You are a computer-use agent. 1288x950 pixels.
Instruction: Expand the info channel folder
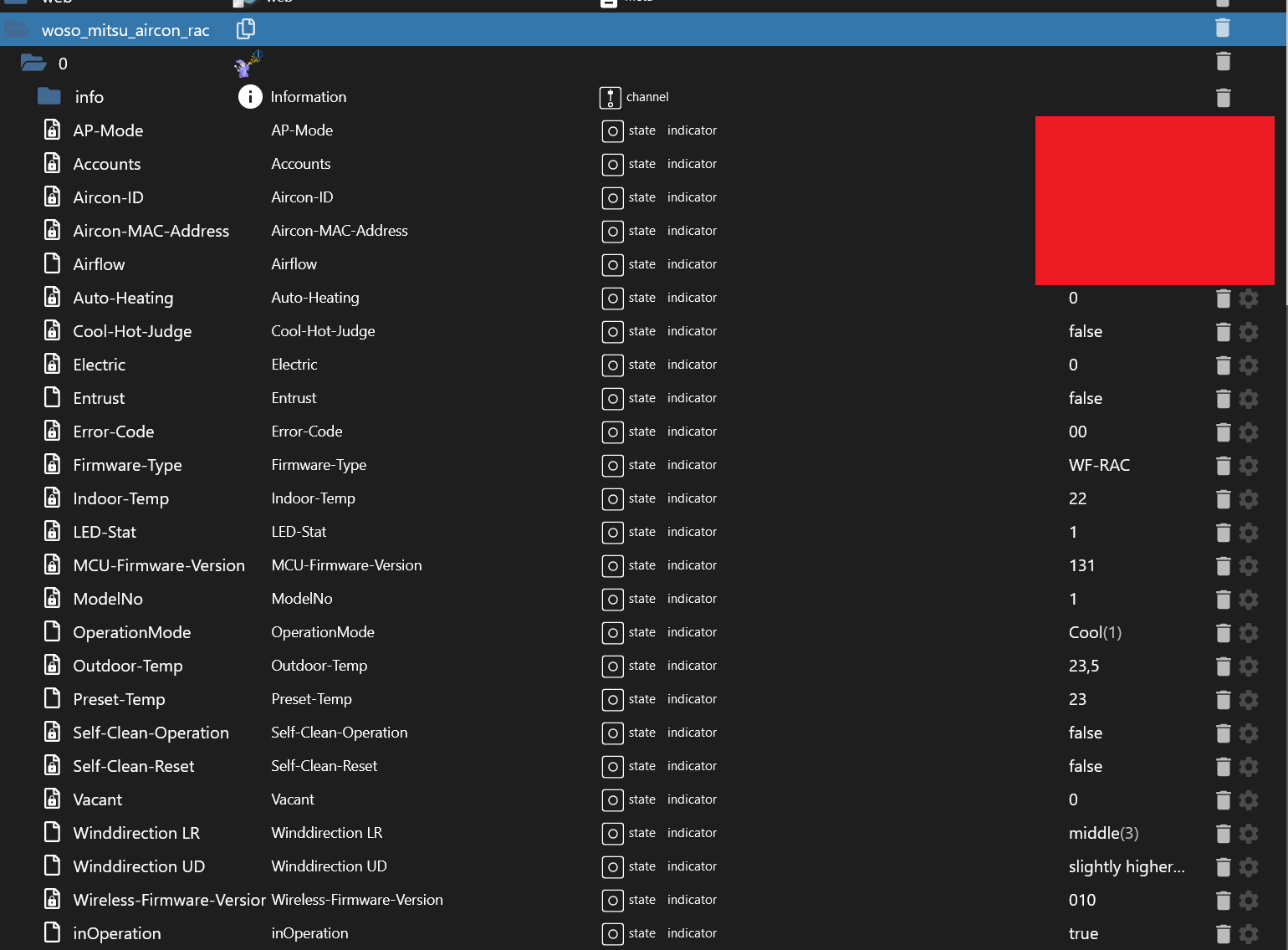point(49,97)
